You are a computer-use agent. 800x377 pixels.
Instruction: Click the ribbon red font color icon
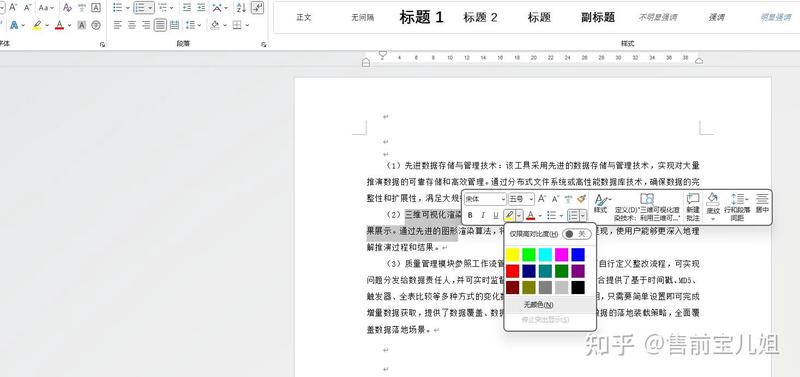pyautogui.click(x=59, y=25)
